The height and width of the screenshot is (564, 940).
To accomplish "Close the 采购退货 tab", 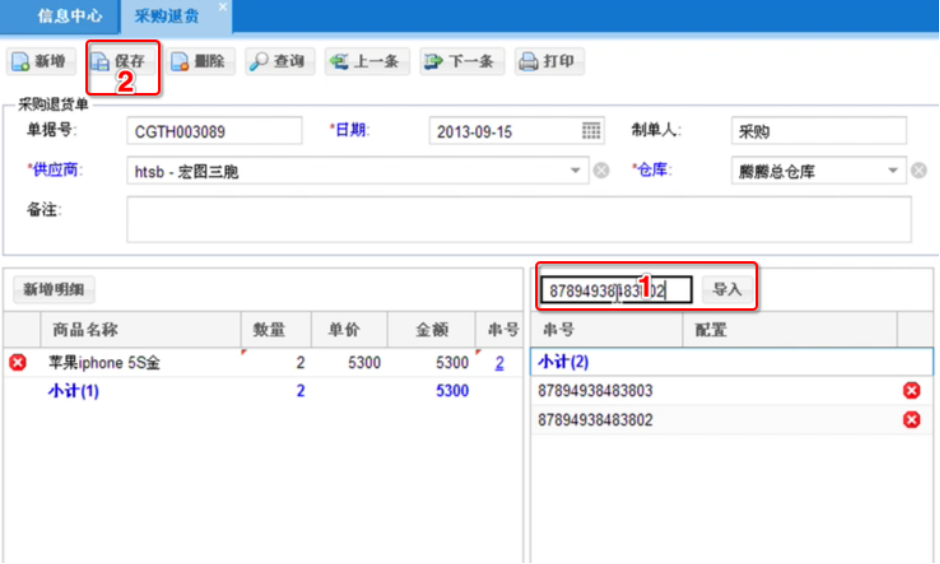I will 222,7.
